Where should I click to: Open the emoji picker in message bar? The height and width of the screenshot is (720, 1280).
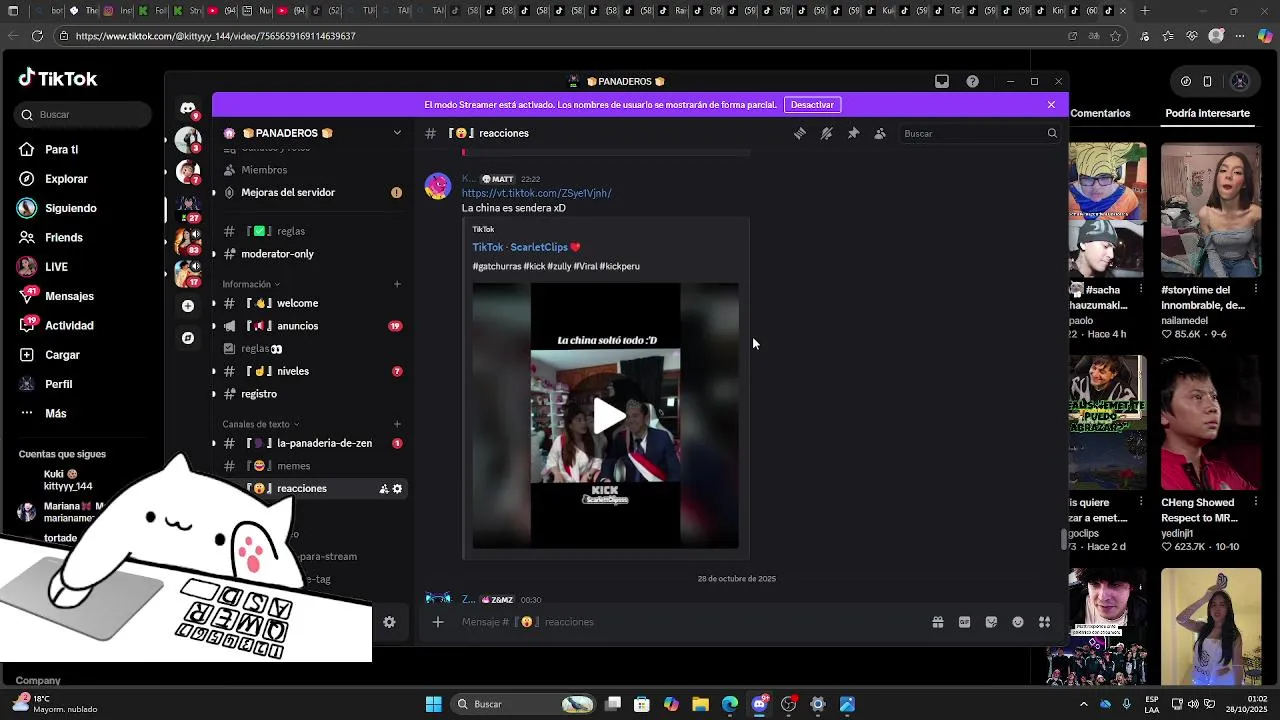click(x=1018, y=622)
